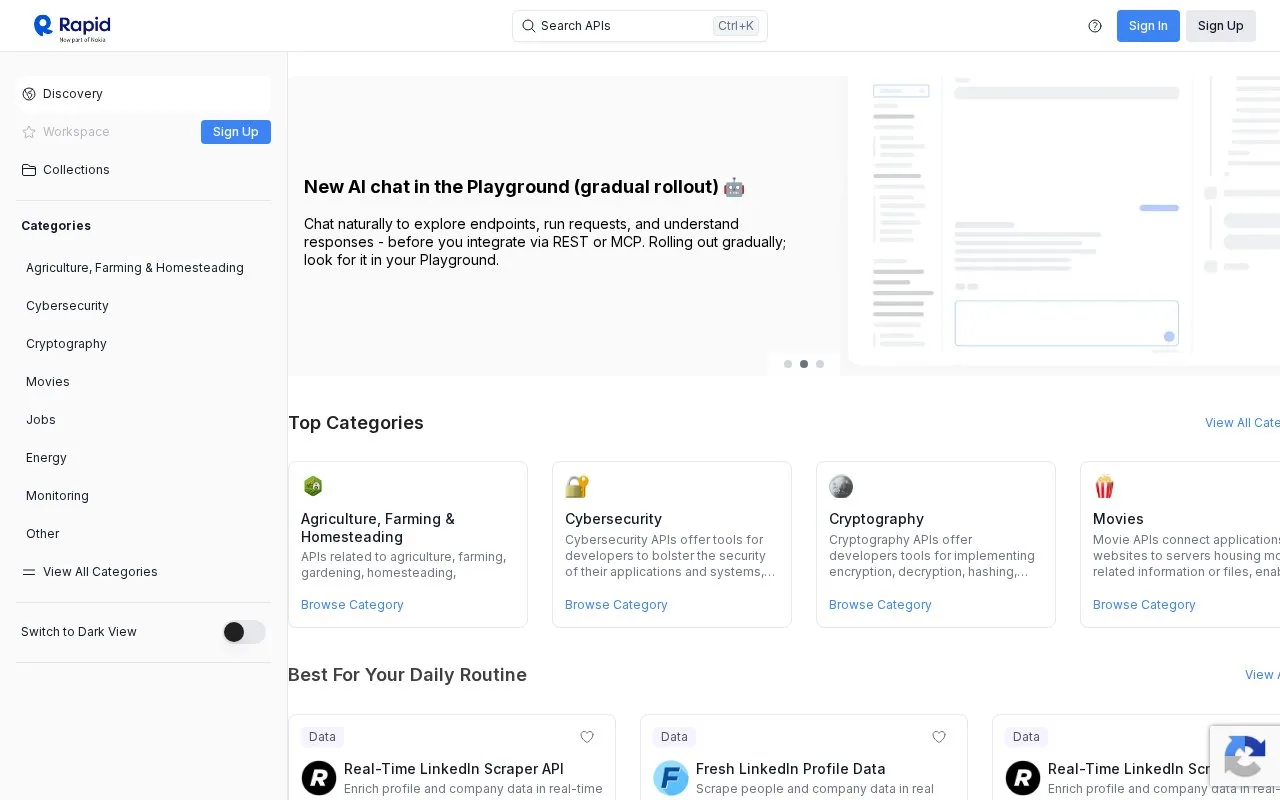Click the Real-Time LinkedIn Scraper API logo
1280x800 pixels.
click(x=319, y=778)
